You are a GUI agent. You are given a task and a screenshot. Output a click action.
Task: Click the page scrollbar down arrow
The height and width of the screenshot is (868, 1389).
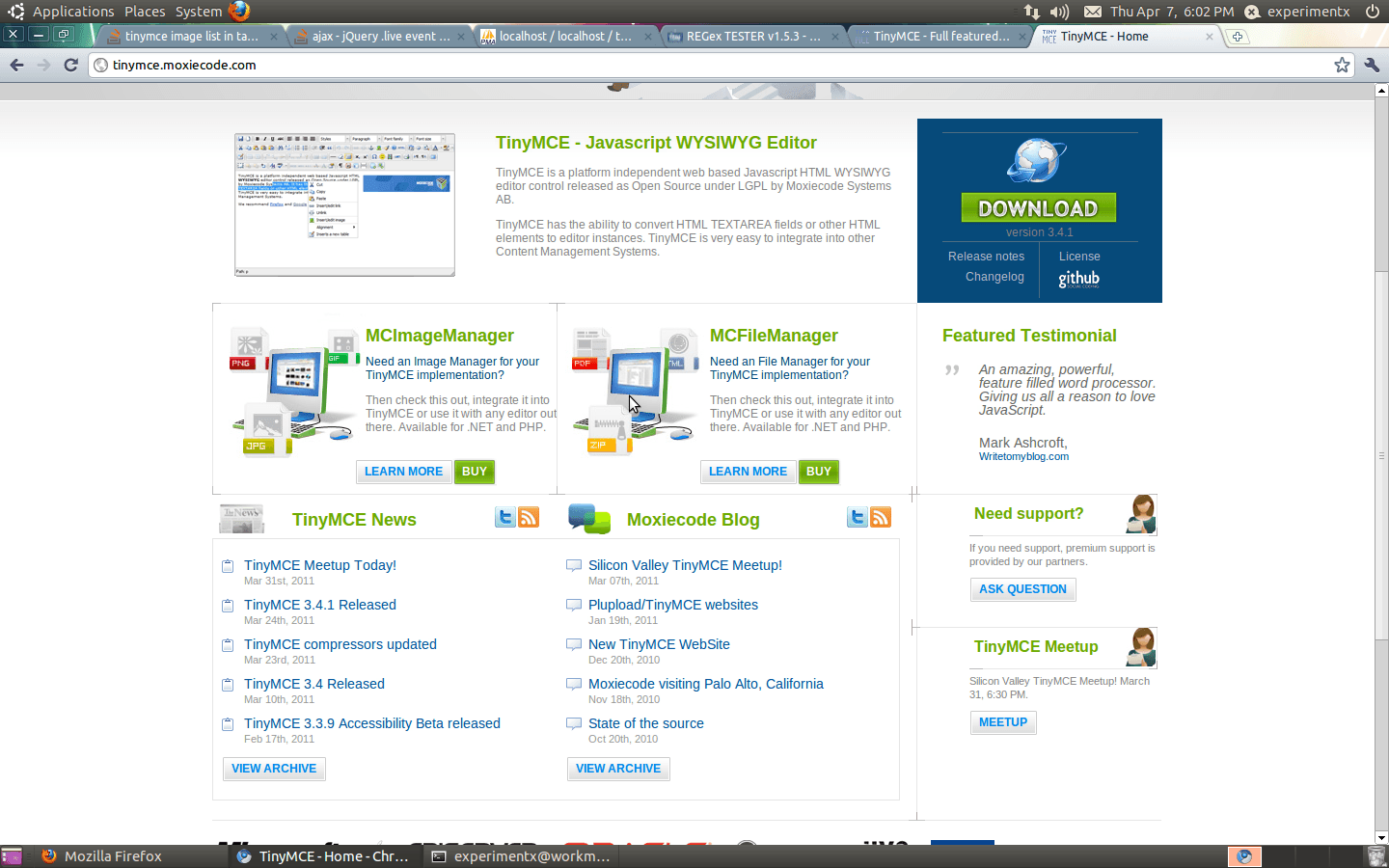1381,837
